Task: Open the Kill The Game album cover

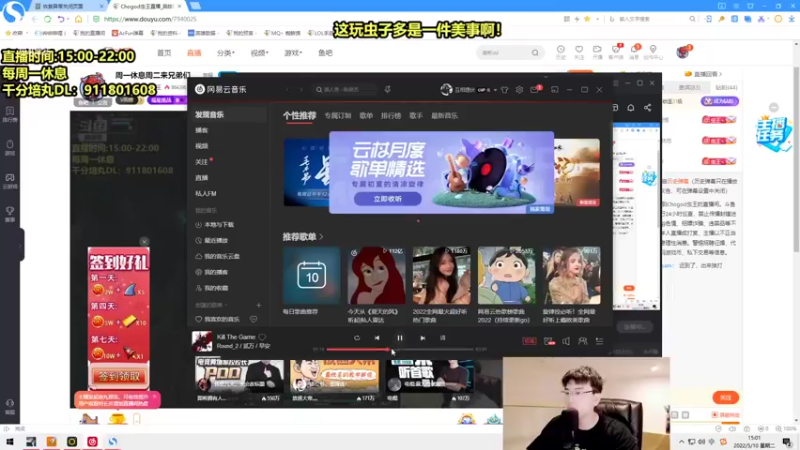Action: click(202, 341)
